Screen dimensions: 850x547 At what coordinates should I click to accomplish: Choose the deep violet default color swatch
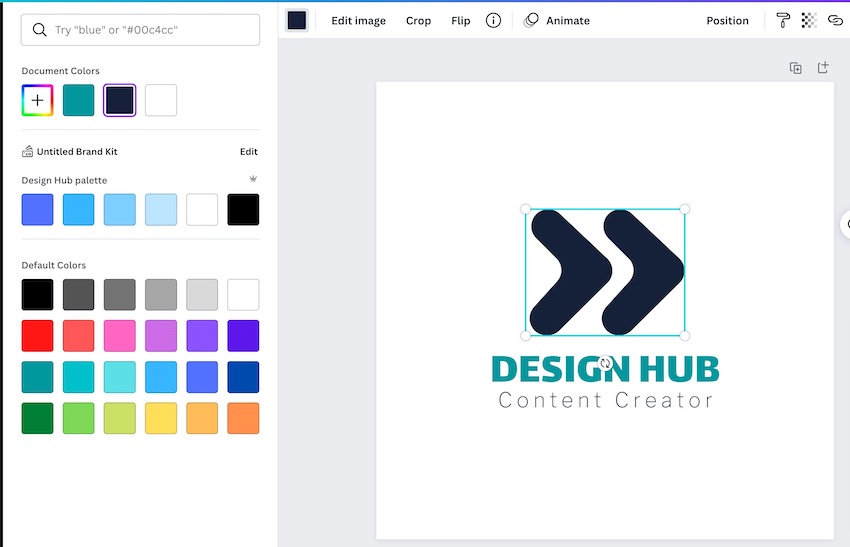pos(243,336)
